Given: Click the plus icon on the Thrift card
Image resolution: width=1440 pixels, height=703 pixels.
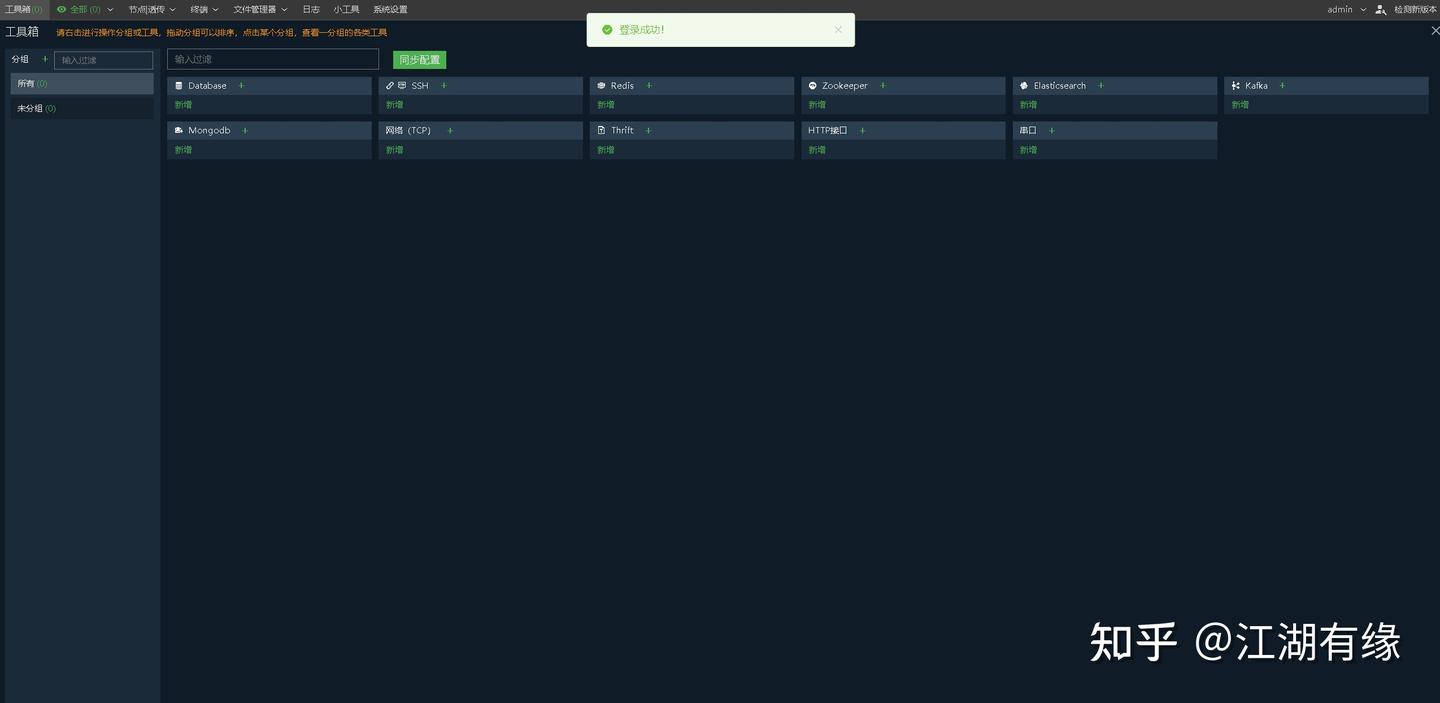Looking at the screenshot, I should pos(648,130).
